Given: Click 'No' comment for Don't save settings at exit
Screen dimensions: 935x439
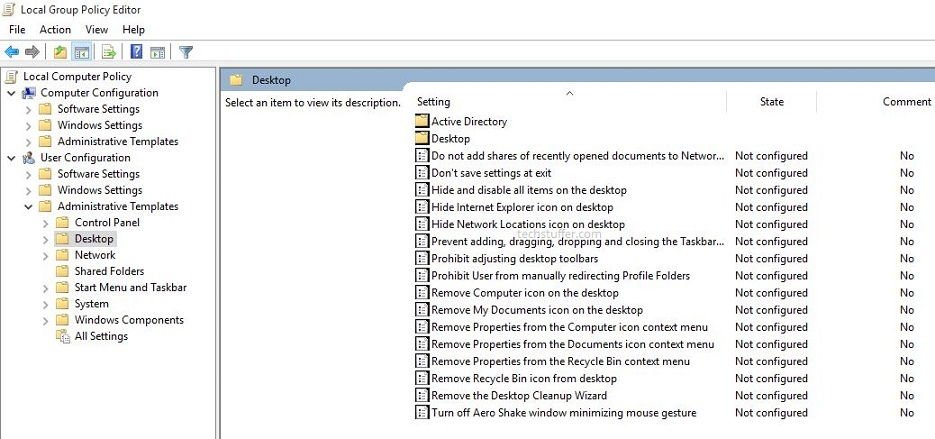Looking at the screenshot, I should [907, 173].
